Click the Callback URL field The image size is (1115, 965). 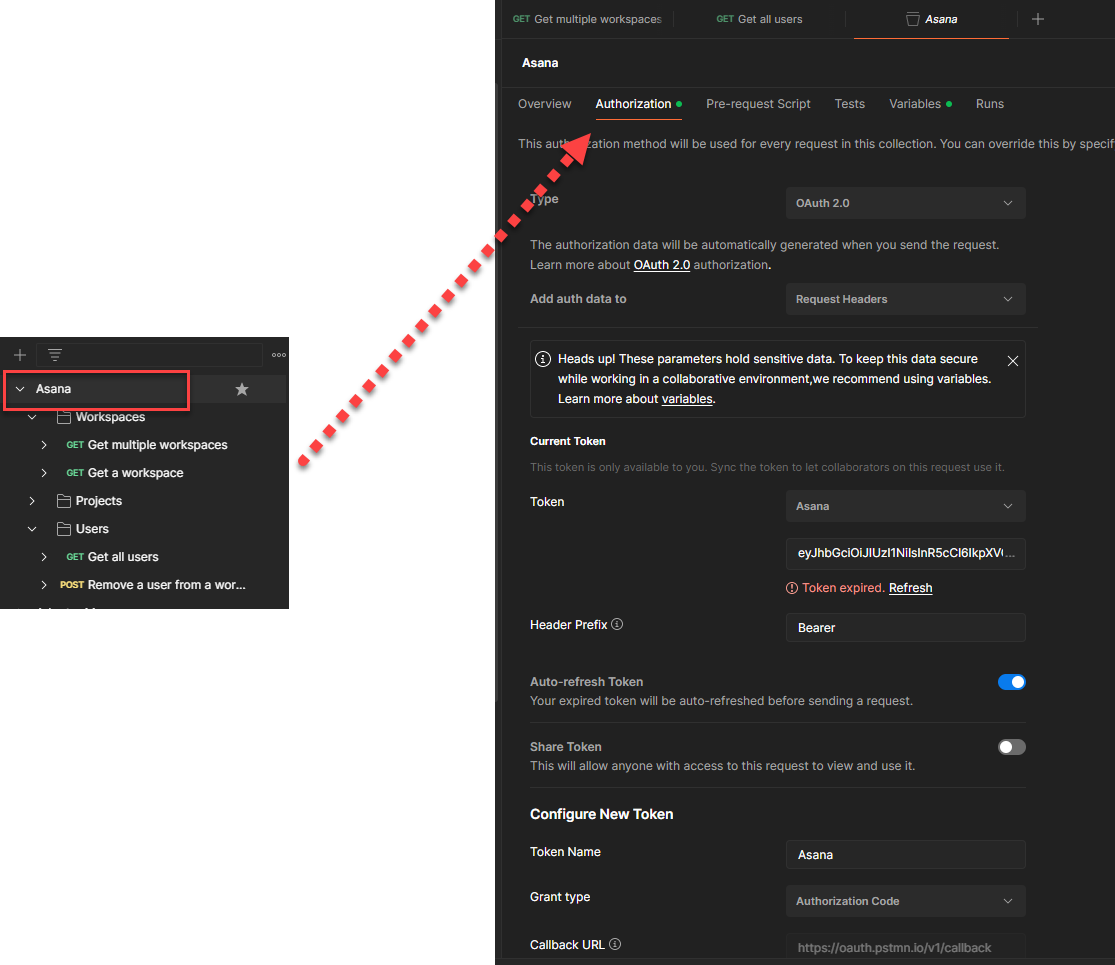coord(905,947)
